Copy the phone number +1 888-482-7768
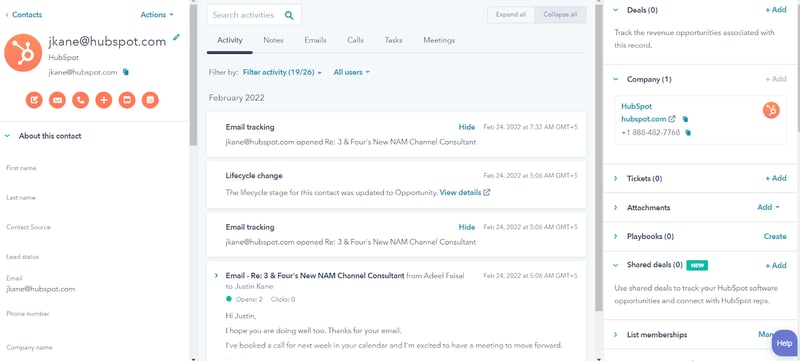The height and width of the screenshot is (361, 800). 688,133
